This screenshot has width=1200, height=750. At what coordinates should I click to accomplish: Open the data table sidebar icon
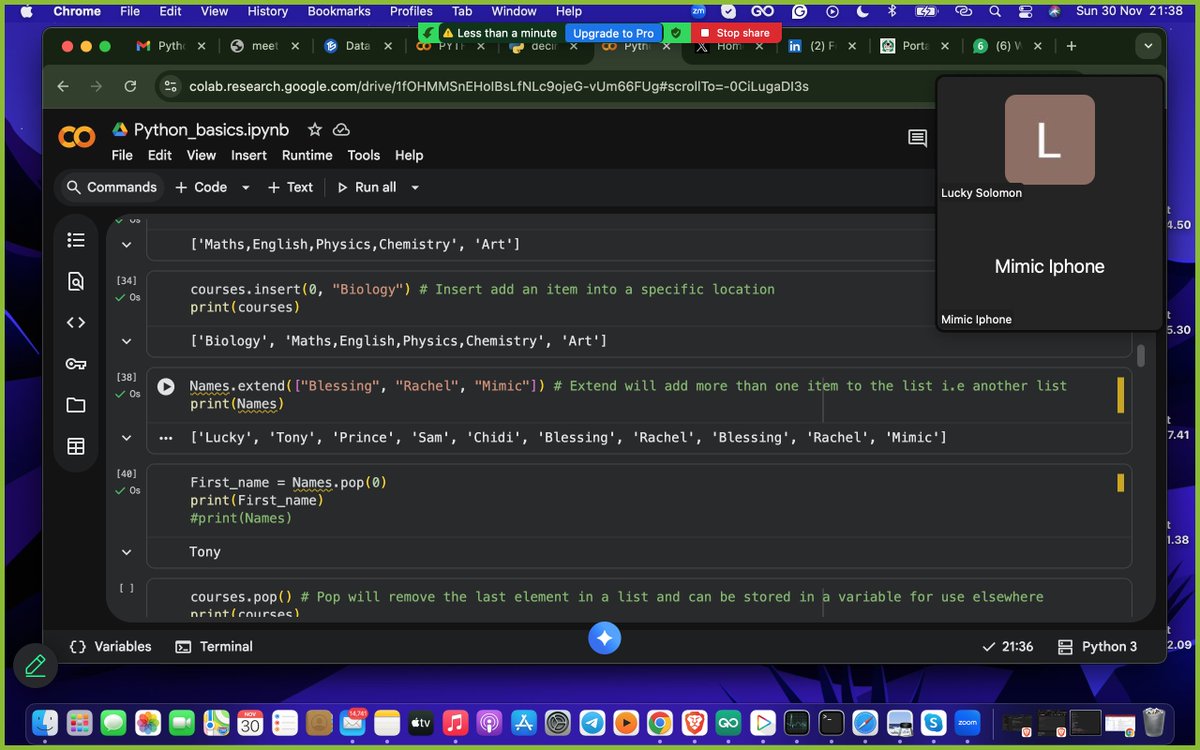pos(76,447)
